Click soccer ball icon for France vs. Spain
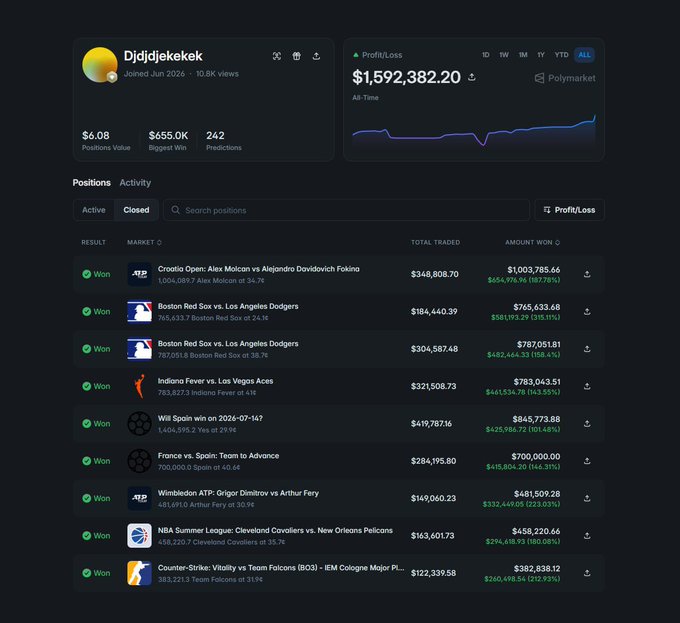Image resolution: width=680 pixels, height=623 pixels. (x=139, y=460)
